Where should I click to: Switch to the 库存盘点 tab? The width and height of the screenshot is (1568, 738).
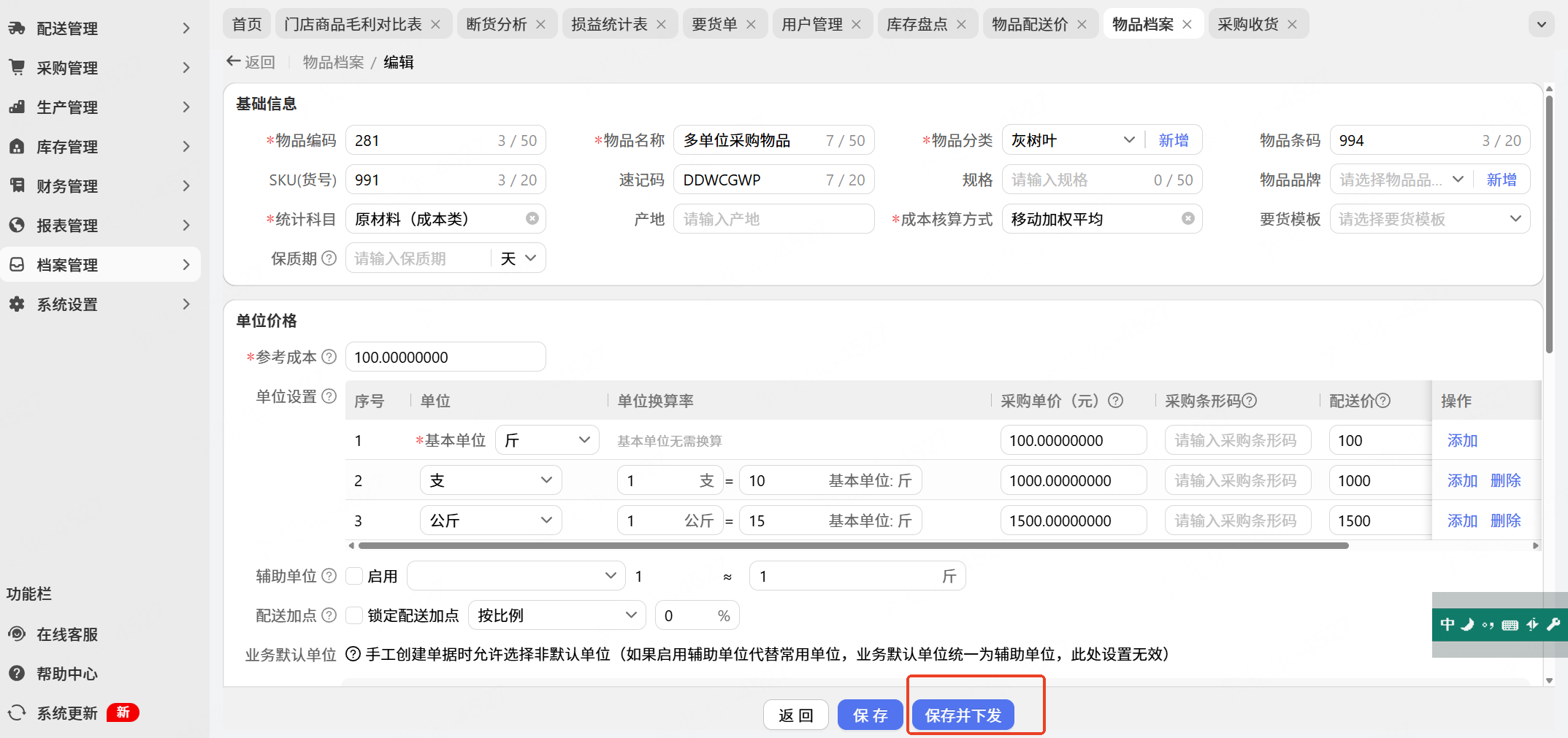tap(917, 25)
